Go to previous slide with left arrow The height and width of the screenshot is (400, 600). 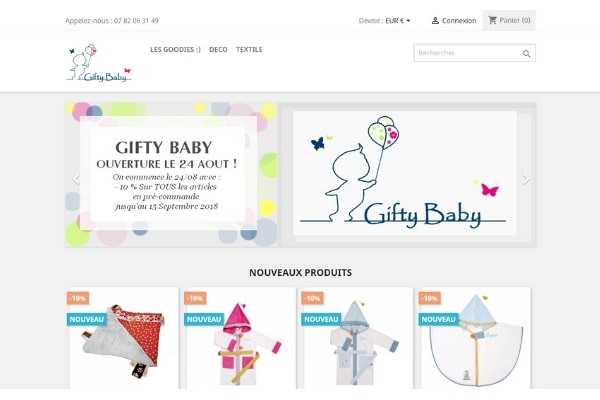click(76, 179)
